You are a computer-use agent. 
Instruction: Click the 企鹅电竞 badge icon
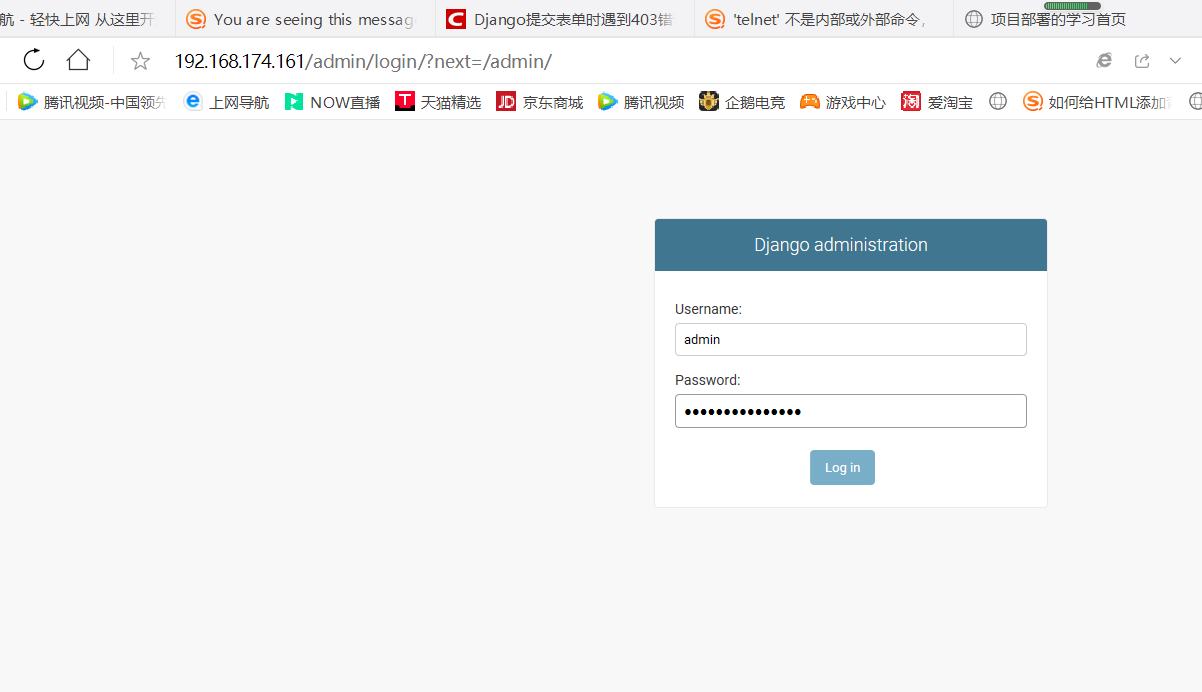[x=709, y=101]
